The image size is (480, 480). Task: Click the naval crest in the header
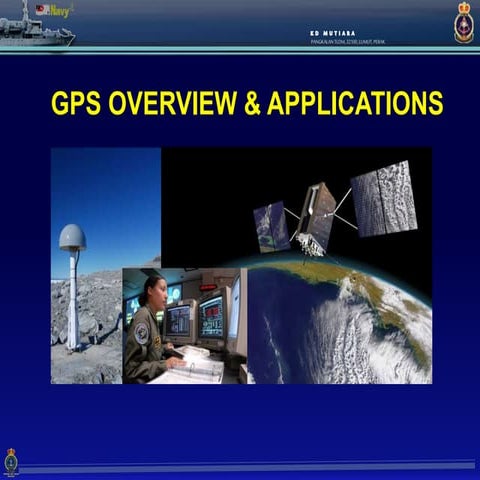(463, 22)
